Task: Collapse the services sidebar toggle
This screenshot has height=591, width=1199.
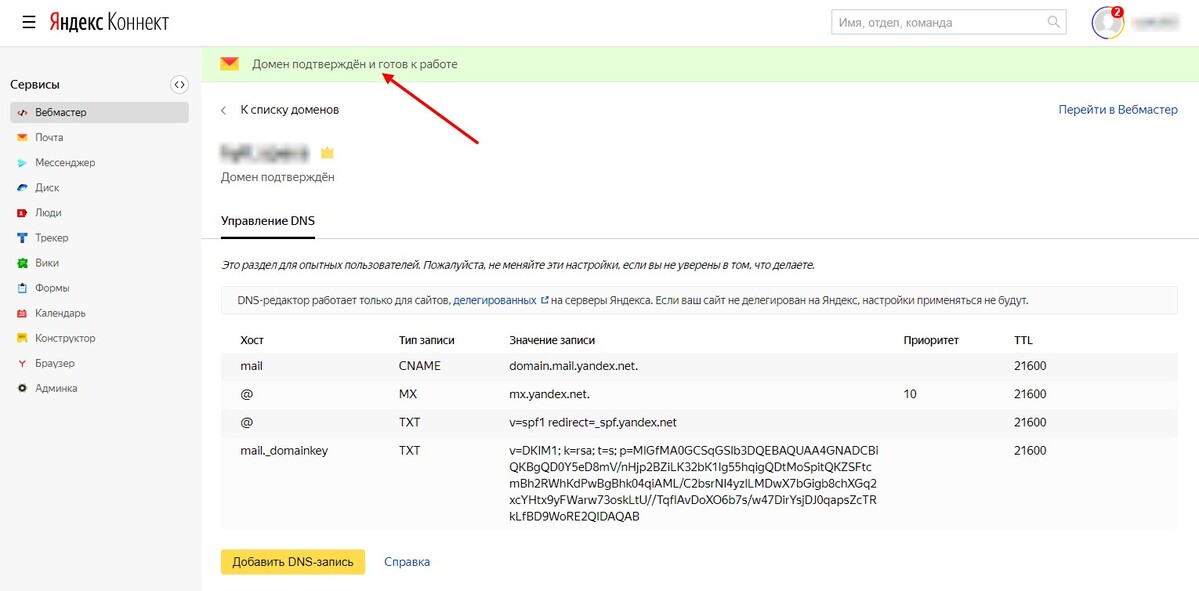Action: [179, 84]
